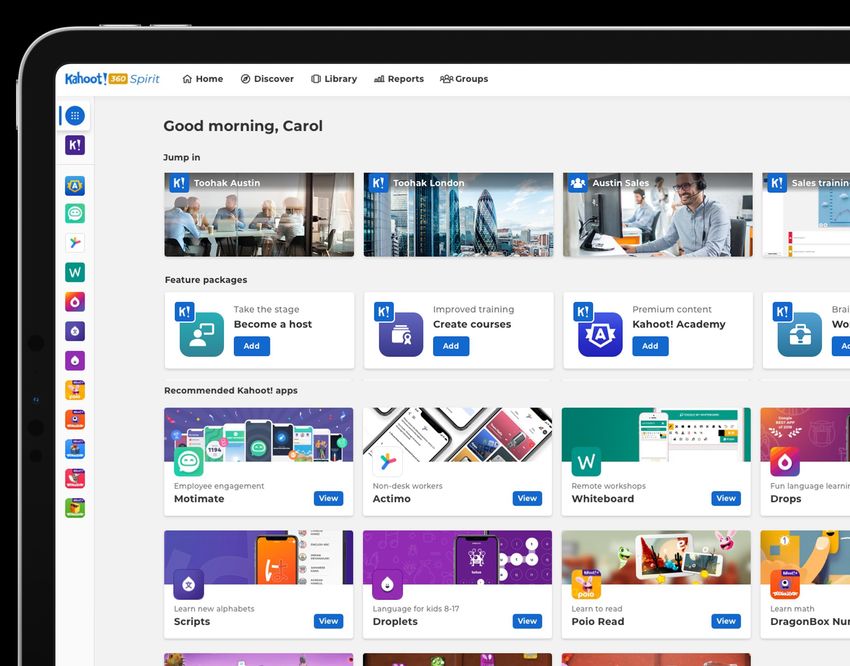Screen dimensions: 850x666
Task: View the Droplets app
Action: pyautogui.click(x=527, y=621)
